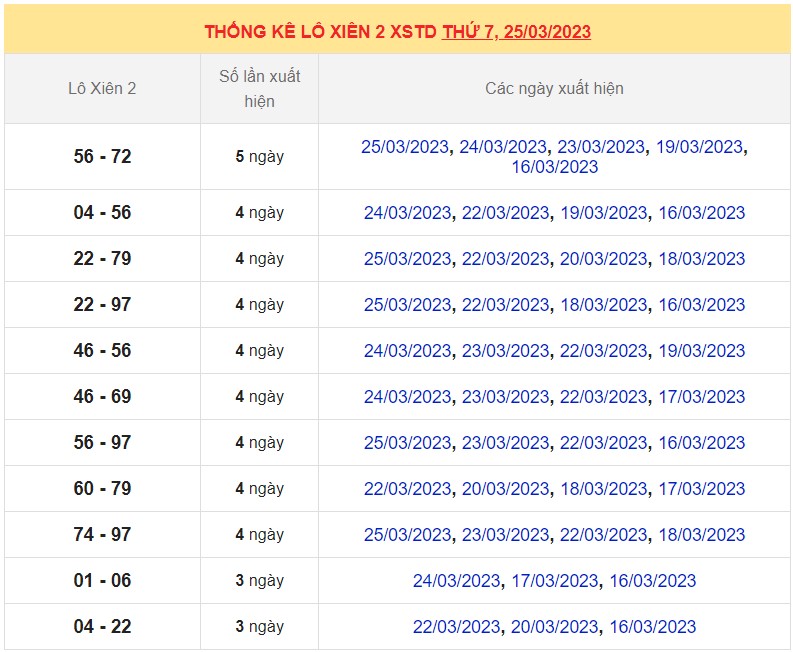The width and height of the screenshot is (793, 652).
Task: Click 20/03/2023 in the 04 - 22 row
Action: coord(554,627)
